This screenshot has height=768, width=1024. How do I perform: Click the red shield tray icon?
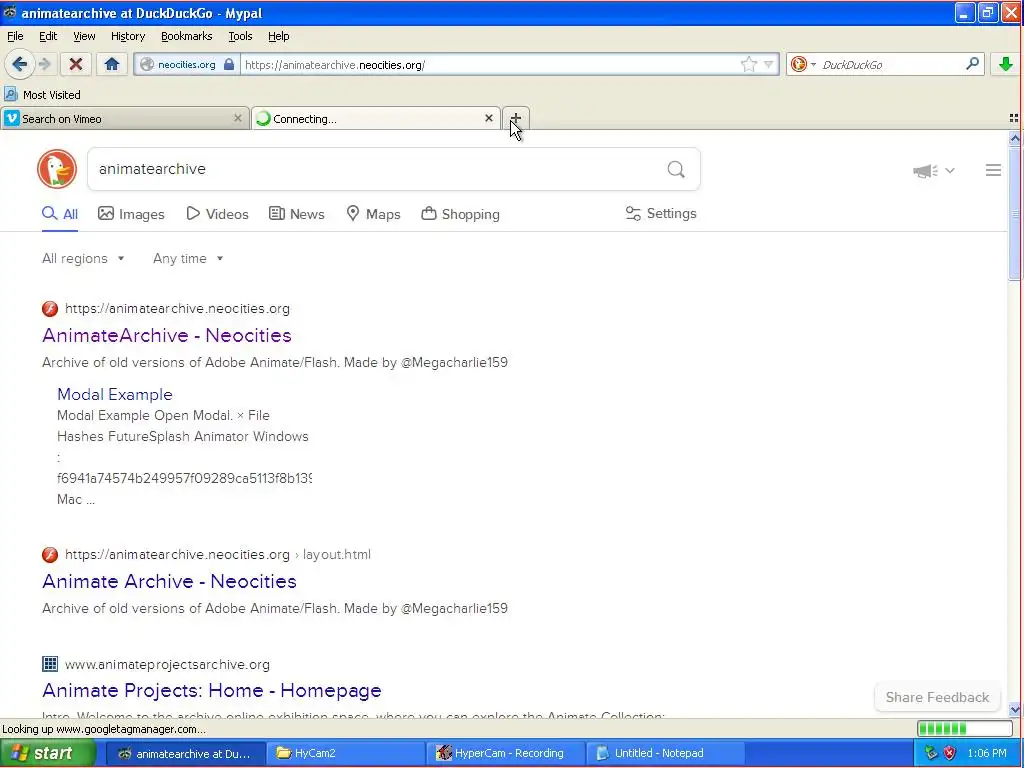point(950,753)
